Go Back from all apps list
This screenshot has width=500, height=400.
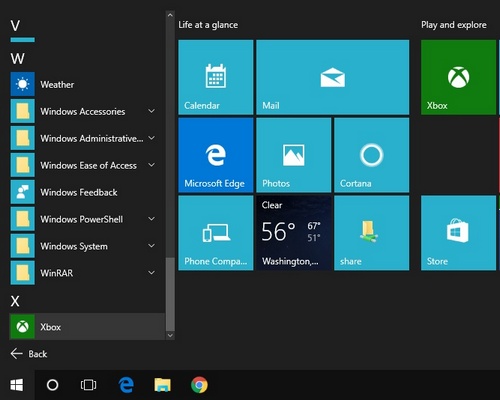pos(29,354)
